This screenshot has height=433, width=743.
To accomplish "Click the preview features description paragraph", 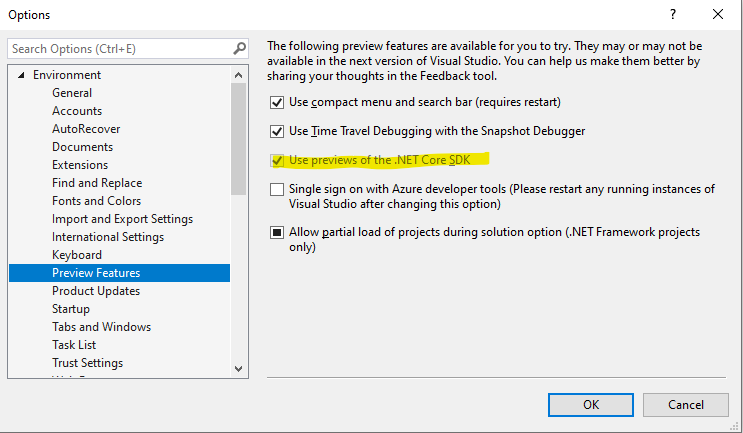I will click(x=484, y=61).
